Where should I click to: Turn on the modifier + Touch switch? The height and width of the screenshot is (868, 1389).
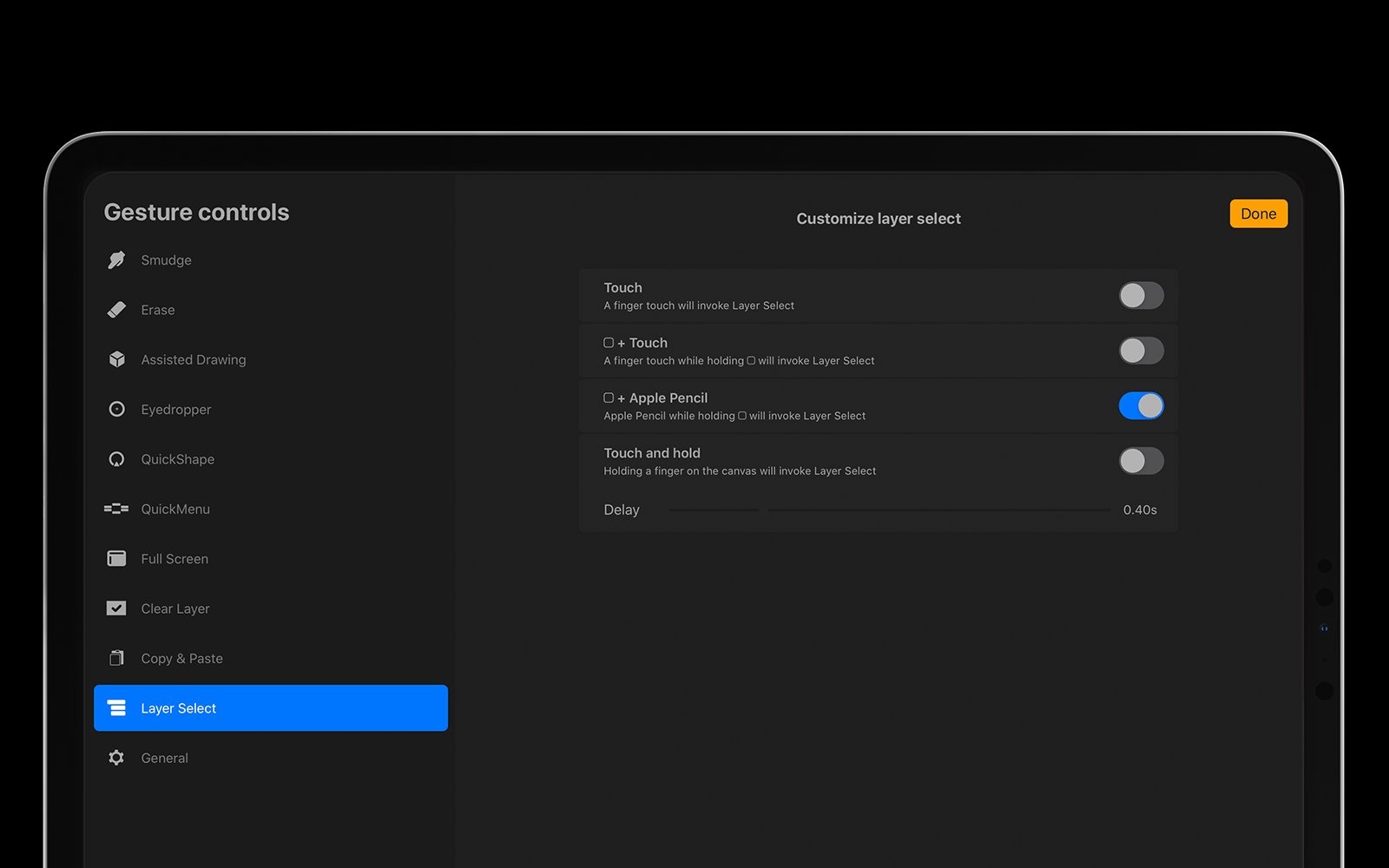[x=1141, y=351]
